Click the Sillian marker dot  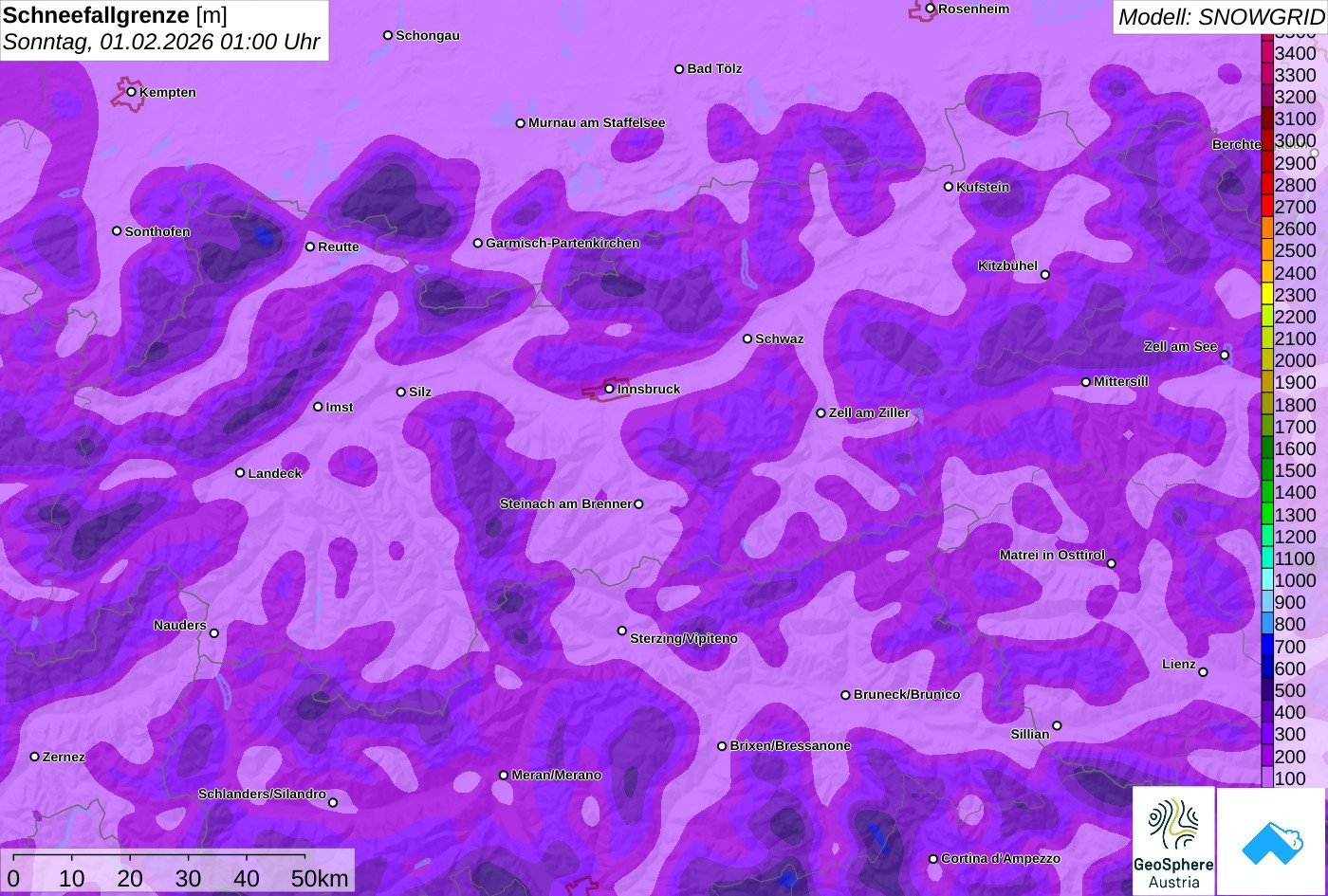(1057, 726)
